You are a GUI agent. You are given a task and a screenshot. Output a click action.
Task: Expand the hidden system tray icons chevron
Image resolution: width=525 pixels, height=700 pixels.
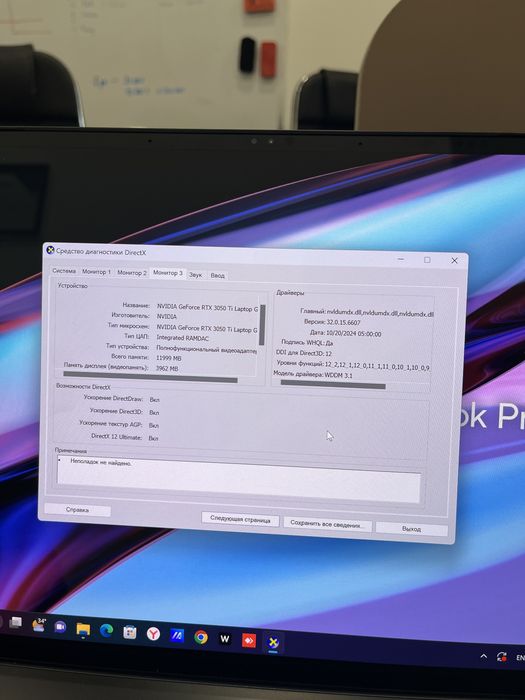pos(483,656)
